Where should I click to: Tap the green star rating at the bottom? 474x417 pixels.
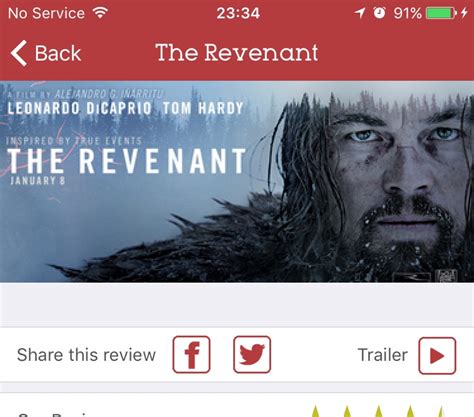pyautogui.click(x=378, y=411)
